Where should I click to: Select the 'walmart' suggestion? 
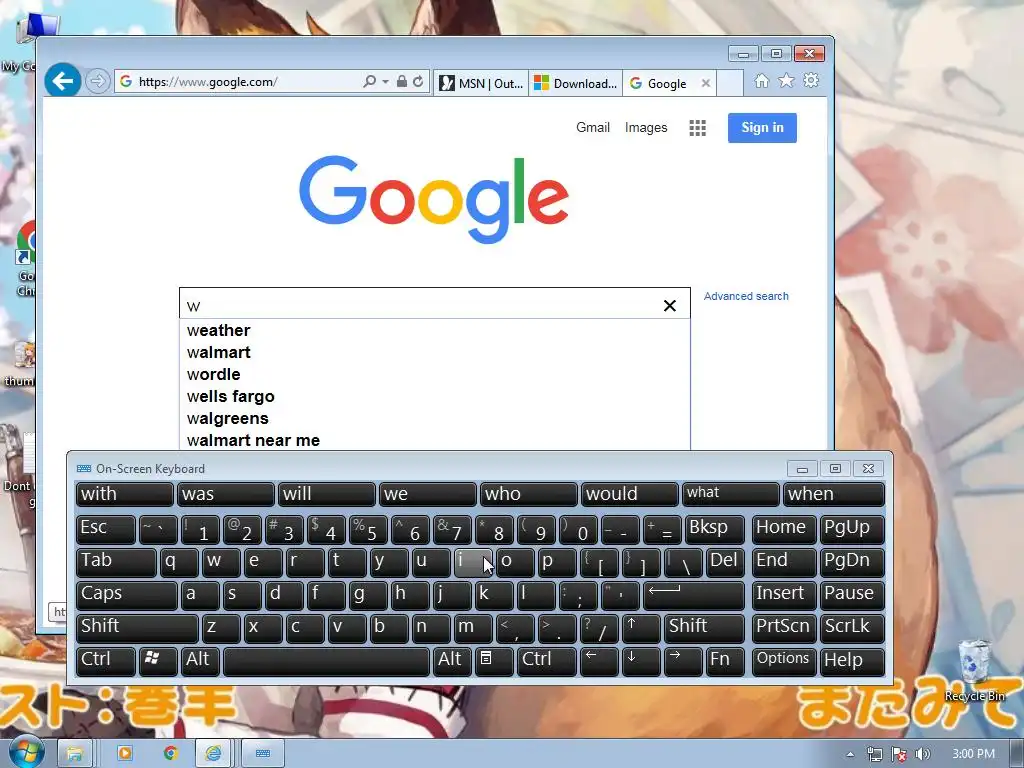[434, 353]
